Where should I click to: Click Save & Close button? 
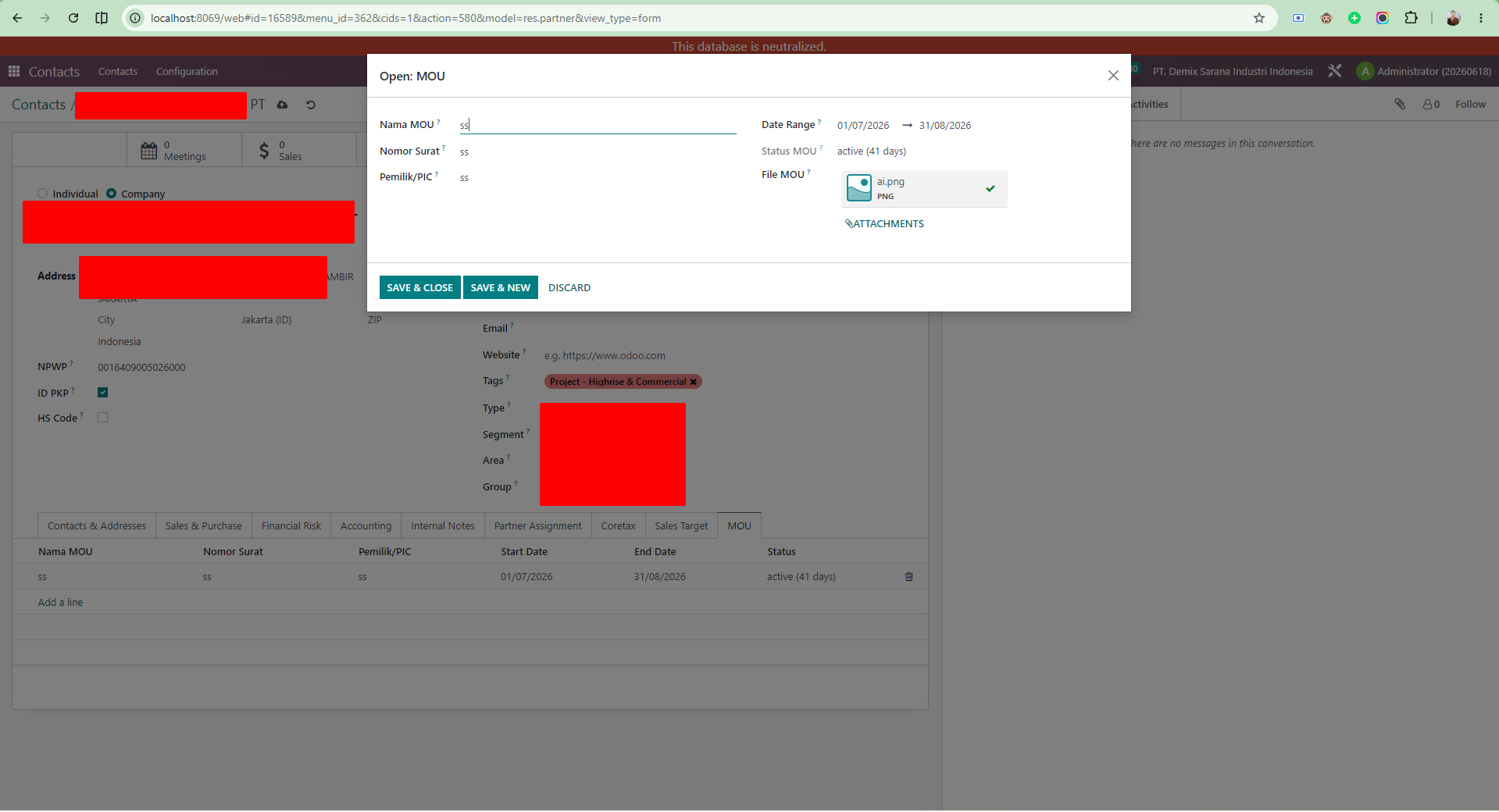coord(419,287)
